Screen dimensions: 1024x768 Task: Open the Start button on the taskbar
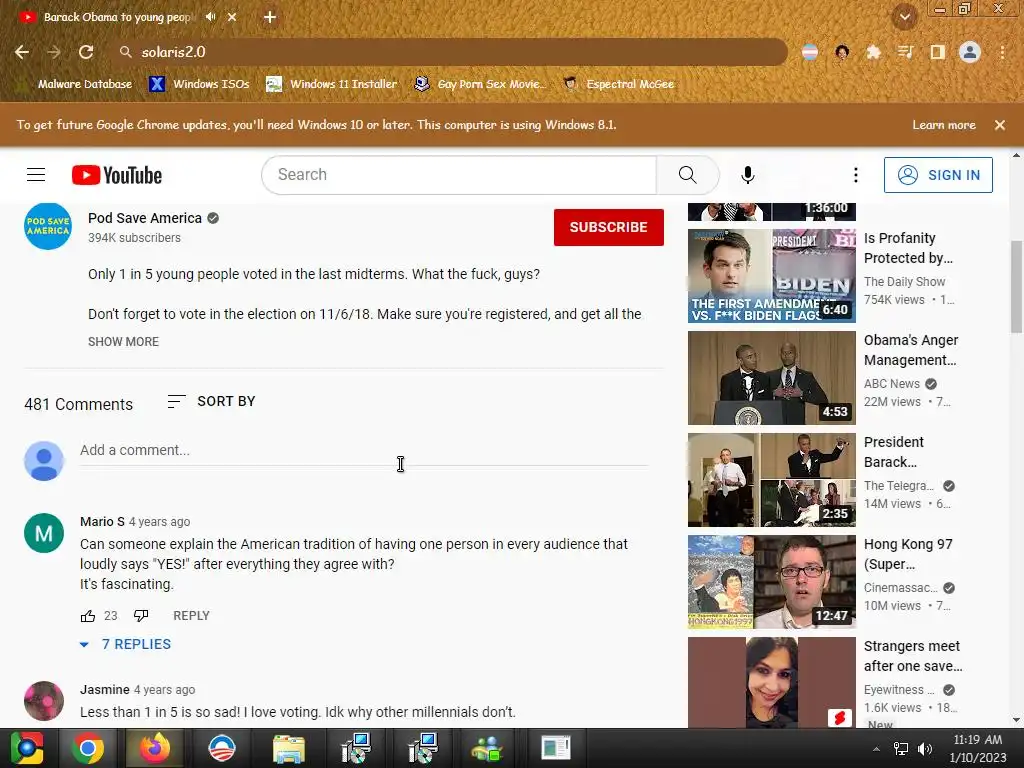[27, 748]
